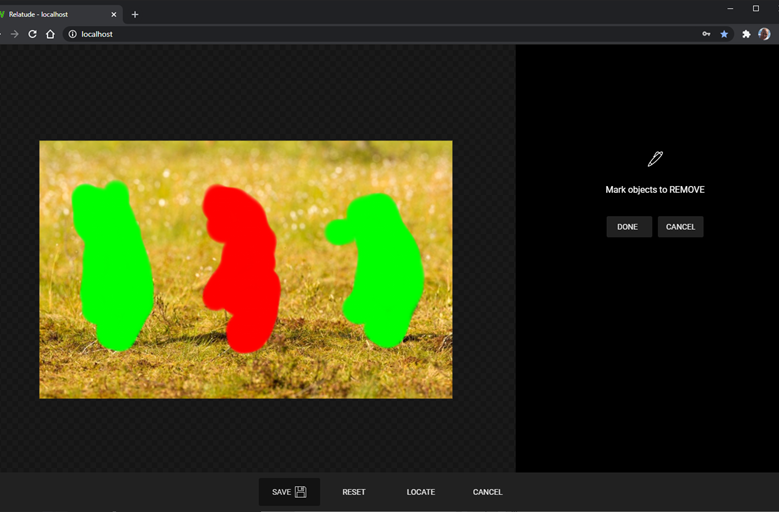Open the Chrome profile avatar
This screenshot has height=512, width=779.
pos(764,34)
